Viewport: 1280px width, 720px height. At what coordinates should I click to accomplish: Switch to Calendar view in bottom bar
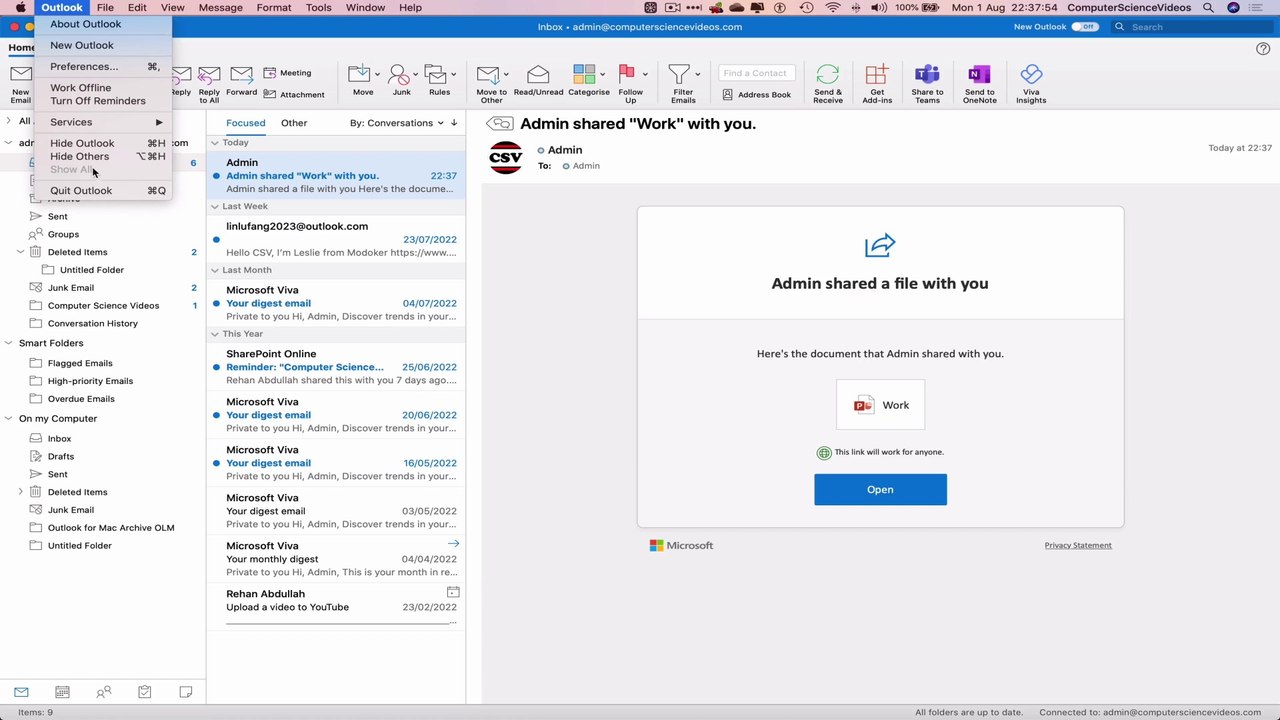click(x=62, y=692)
